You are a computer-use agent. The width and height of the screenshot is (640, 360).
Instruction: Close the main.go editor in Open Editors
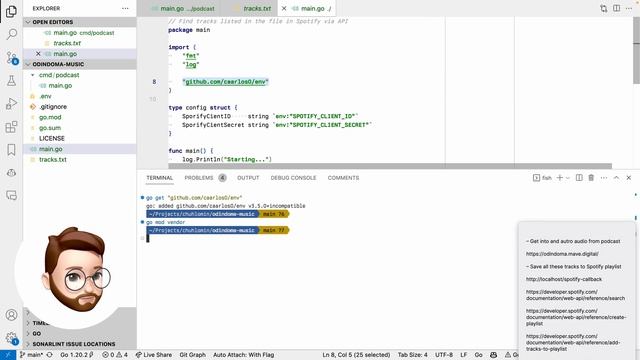[x=38, y=53]
